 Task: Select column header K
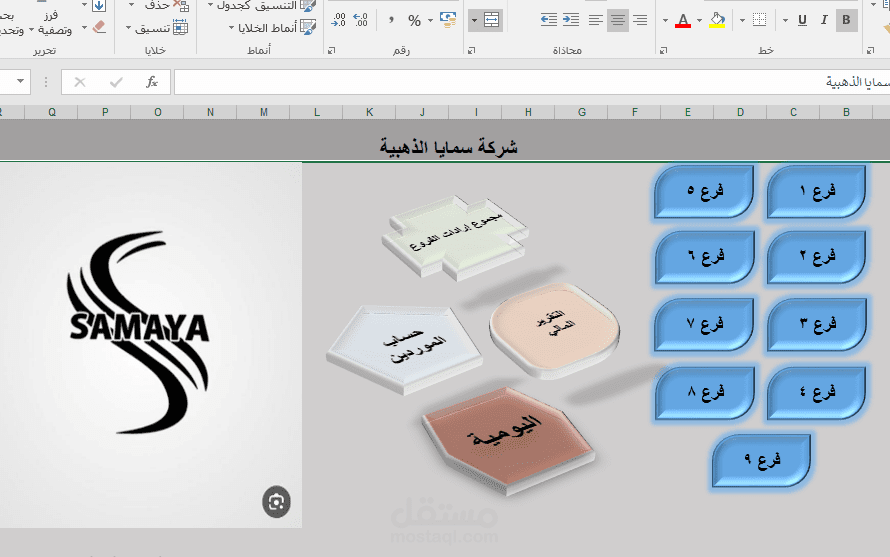coord(370,112)
